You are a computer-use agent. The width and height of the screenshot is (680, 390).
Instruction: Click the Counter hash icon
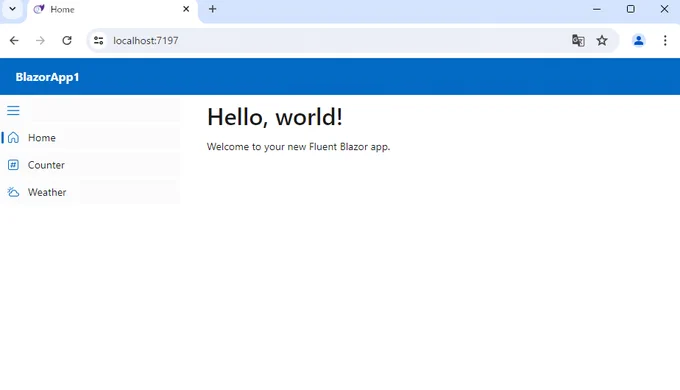click(x=13, y=165)
